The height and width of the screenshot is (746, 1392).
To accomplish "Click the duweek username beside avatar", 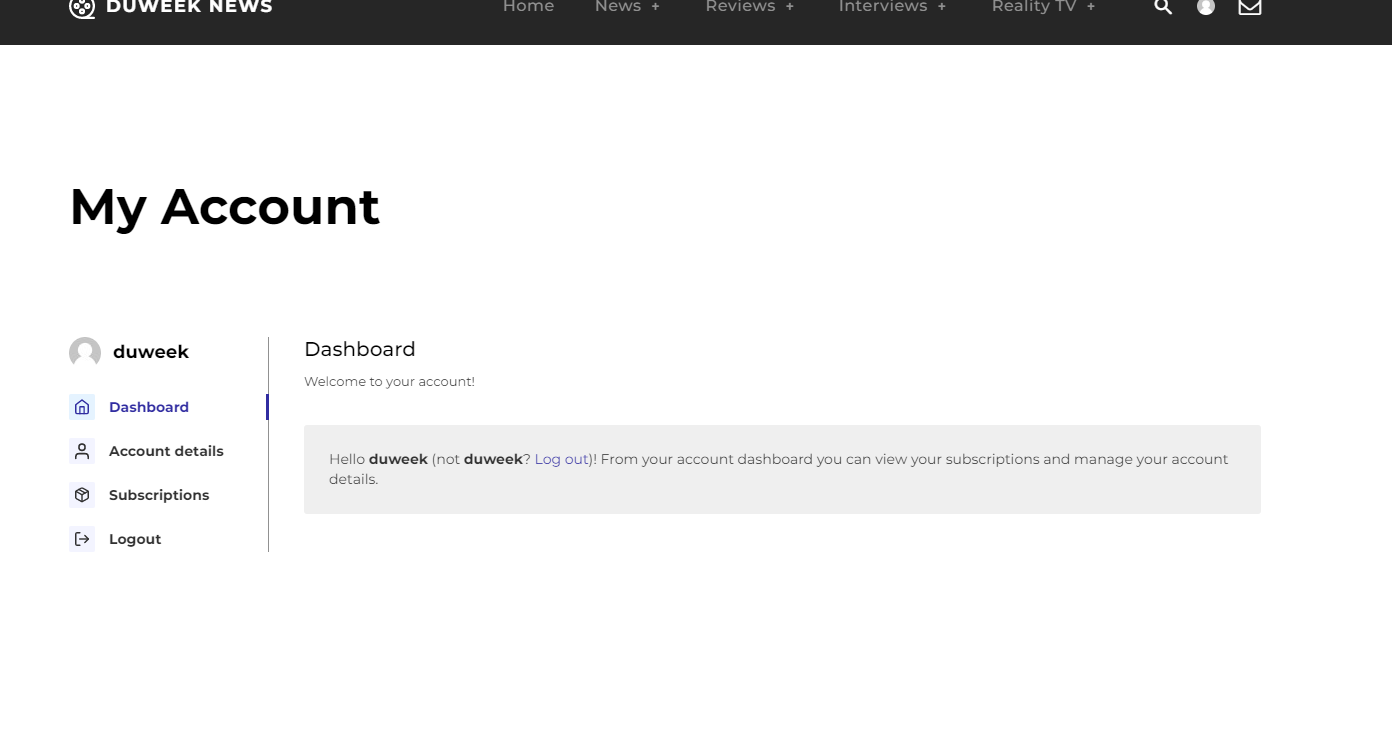I will click(151, 352).
